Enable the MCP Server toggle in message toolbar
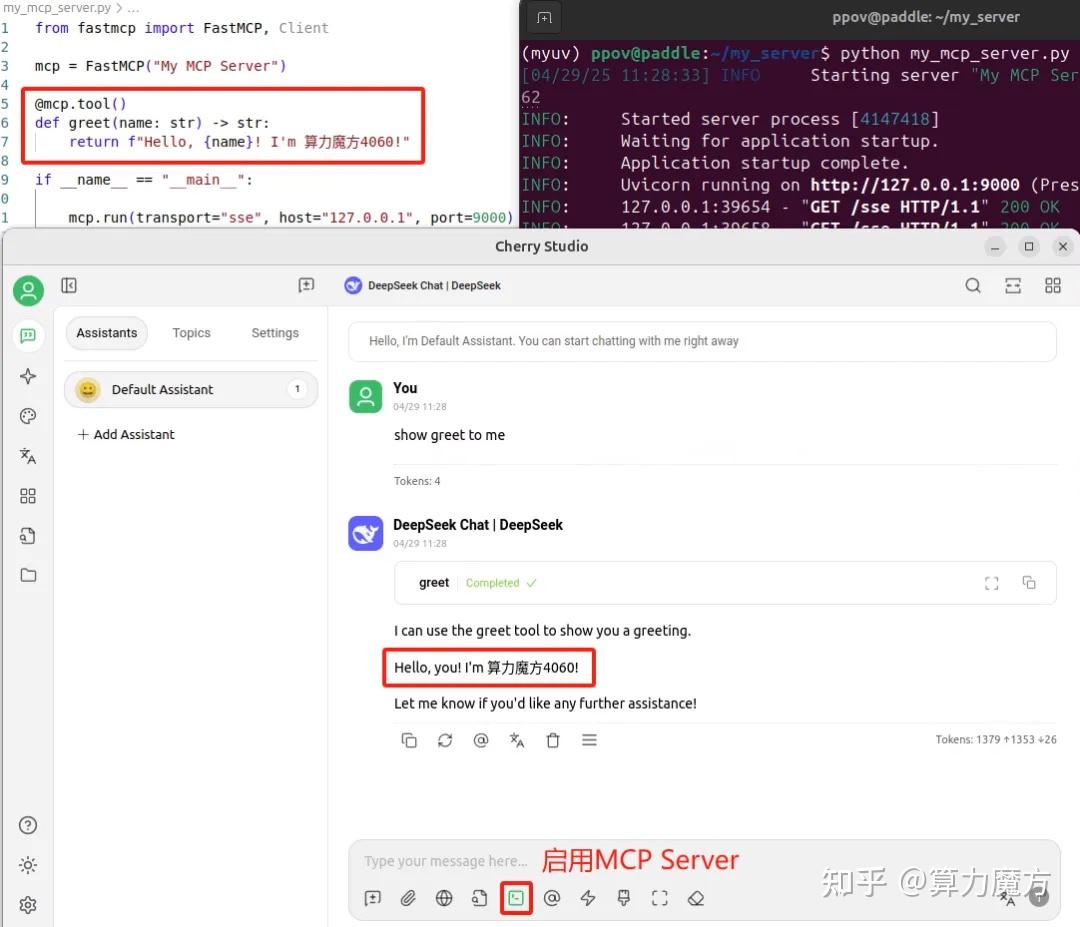Viewport: 1080px width, 927px height. 516,897
